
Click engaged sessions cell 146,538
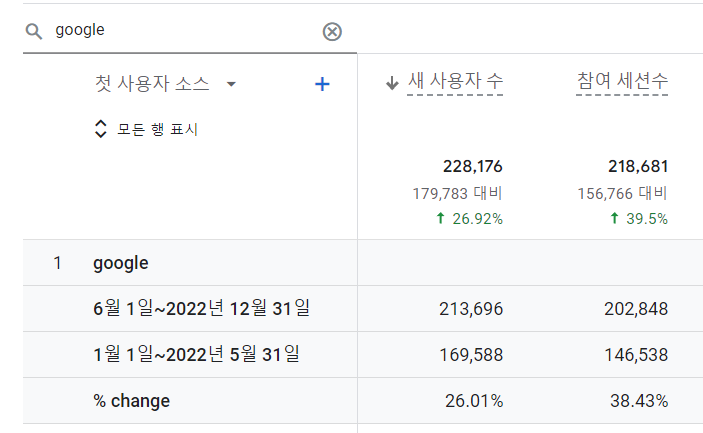(636, 355)
